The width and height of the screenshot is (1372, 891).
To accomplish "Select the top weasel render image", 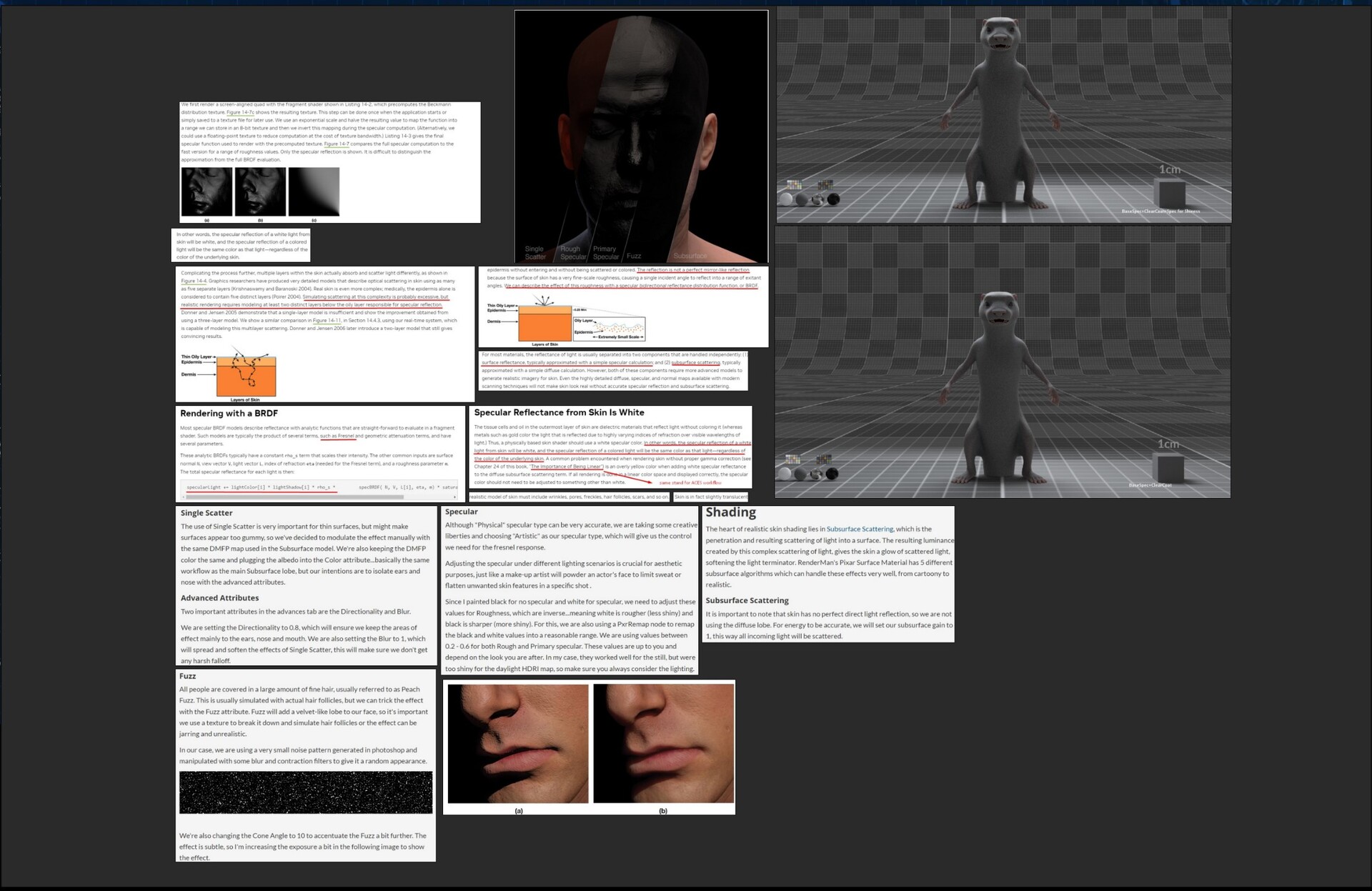I will (x=1003, y=114).
